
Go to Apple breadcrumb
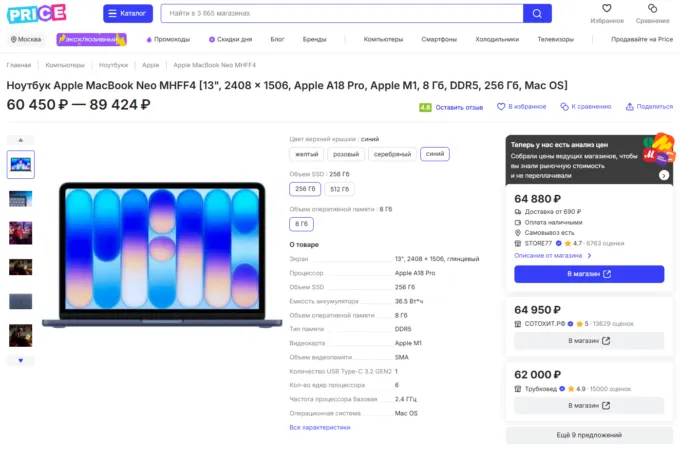pos(150,65)
